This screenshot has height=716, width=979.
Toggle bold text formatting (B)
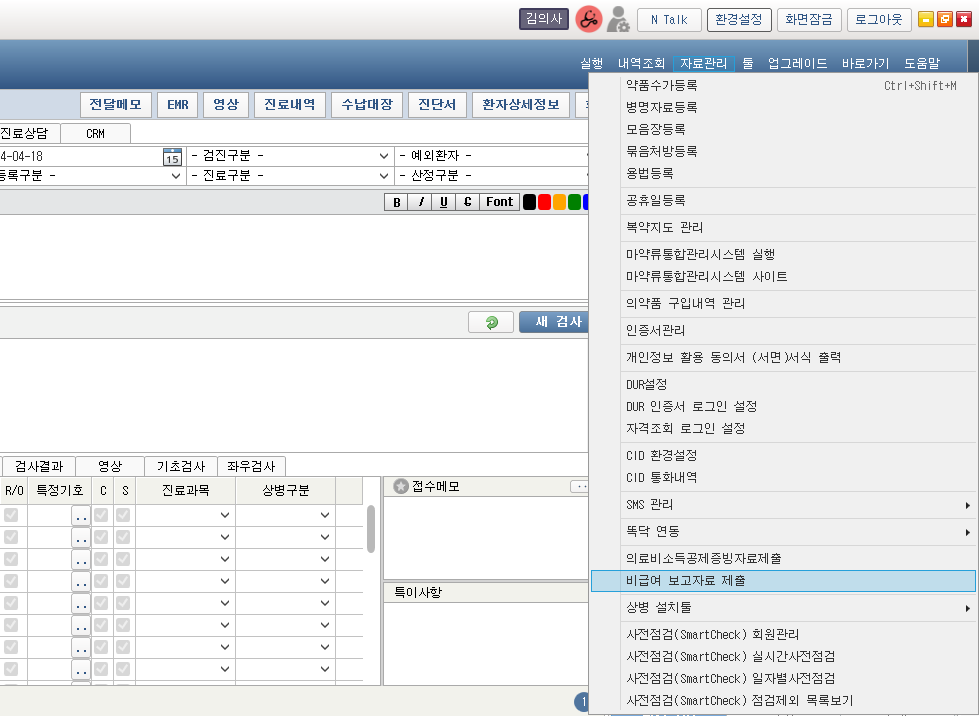[x=397, y=202]
